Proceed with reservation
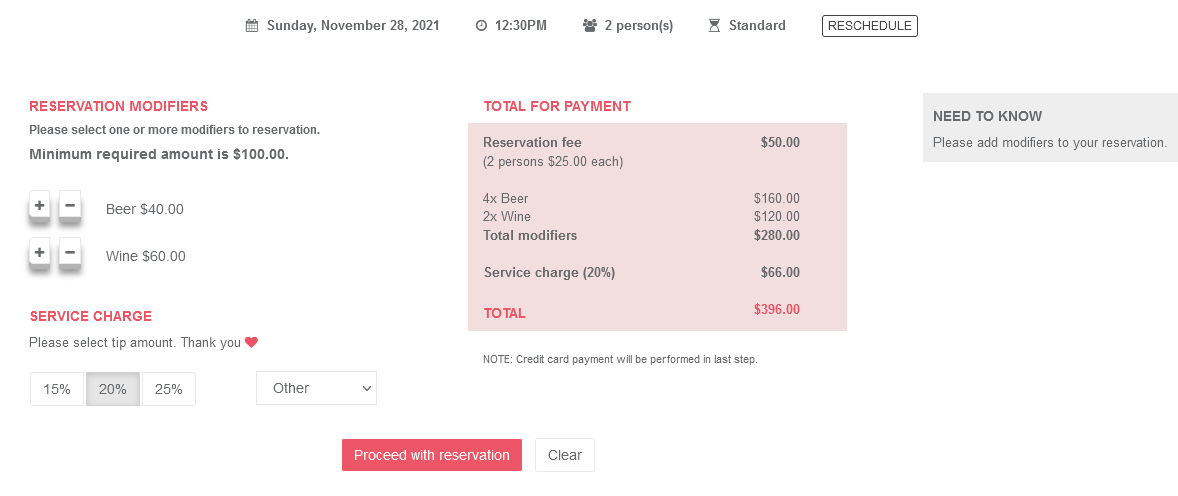Viewport: 1178px width, 496px height. tap(432, 455)
